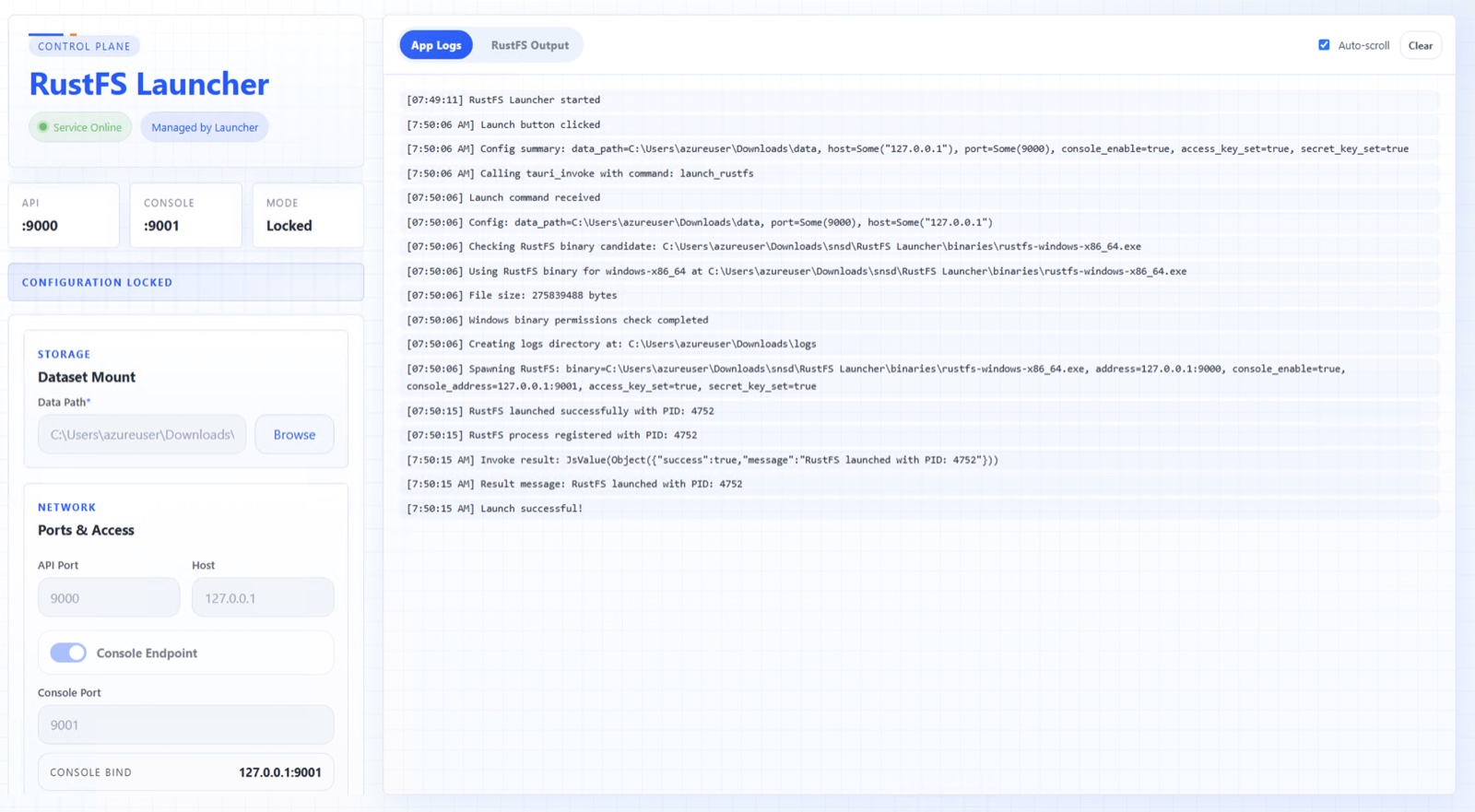
Task: Open the RustFS Output tab
Action: 529,45
